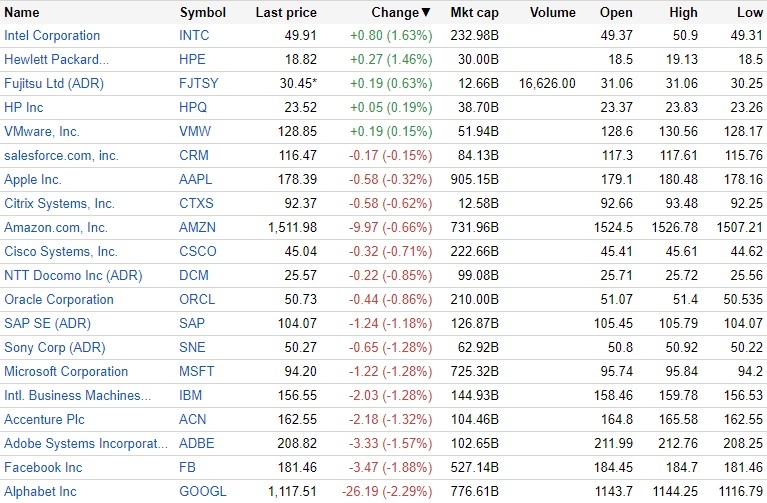Sort by the Symbol column header
The height and width of the screenshot is (503, 767).
pyautogui.click(x=203, y=13)
